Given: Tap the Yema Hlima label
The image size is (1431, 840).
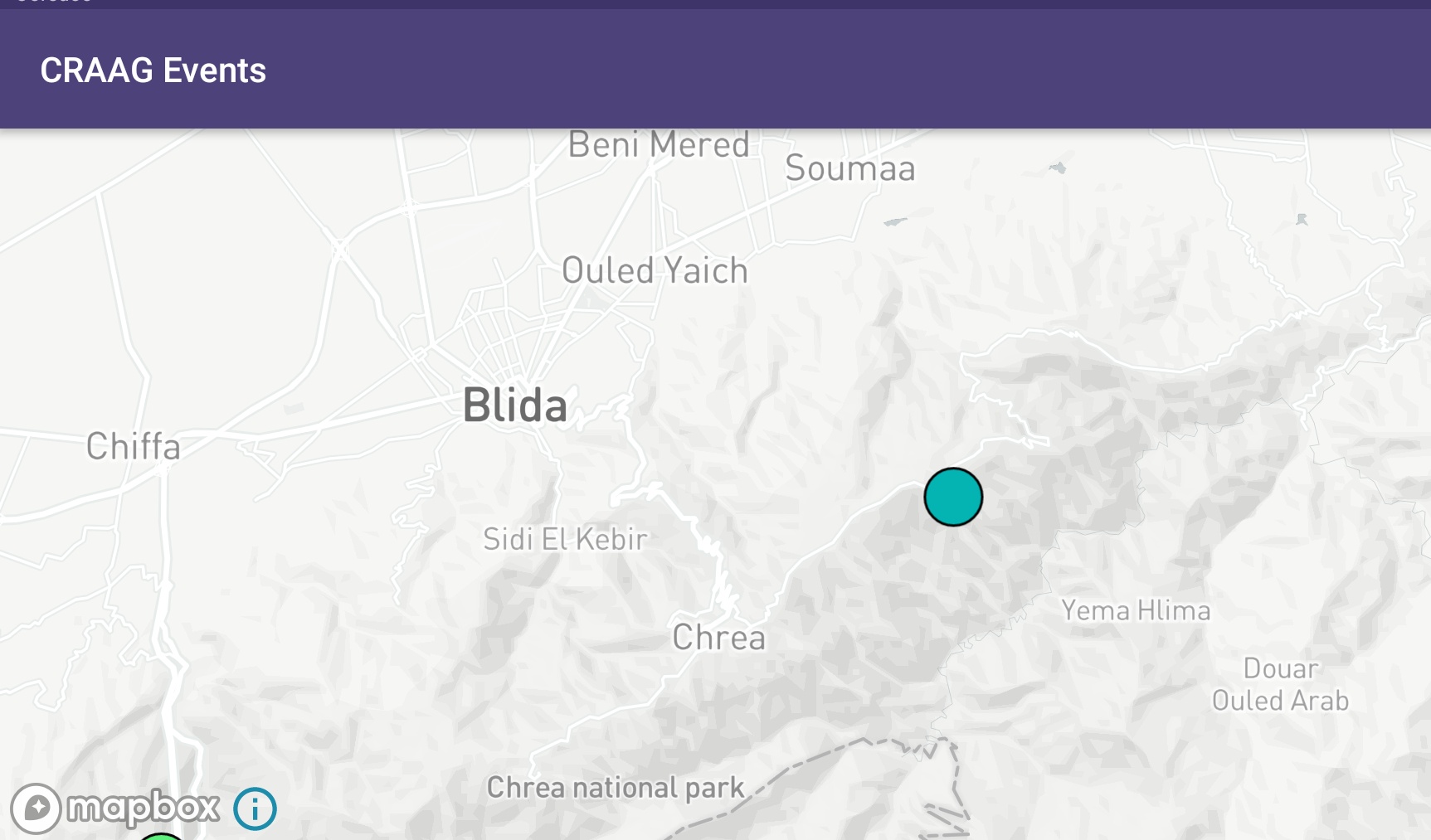Looking at the screenshot, I should point(1136,611).
